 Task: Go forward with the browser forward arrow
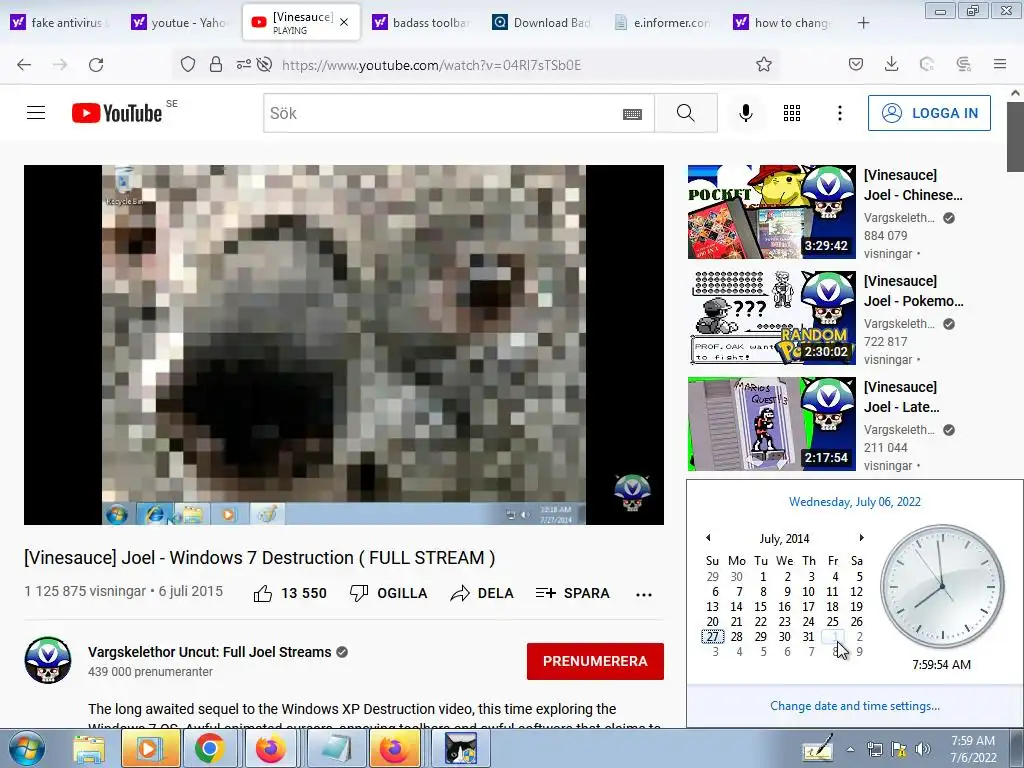[x=60, y=64]
